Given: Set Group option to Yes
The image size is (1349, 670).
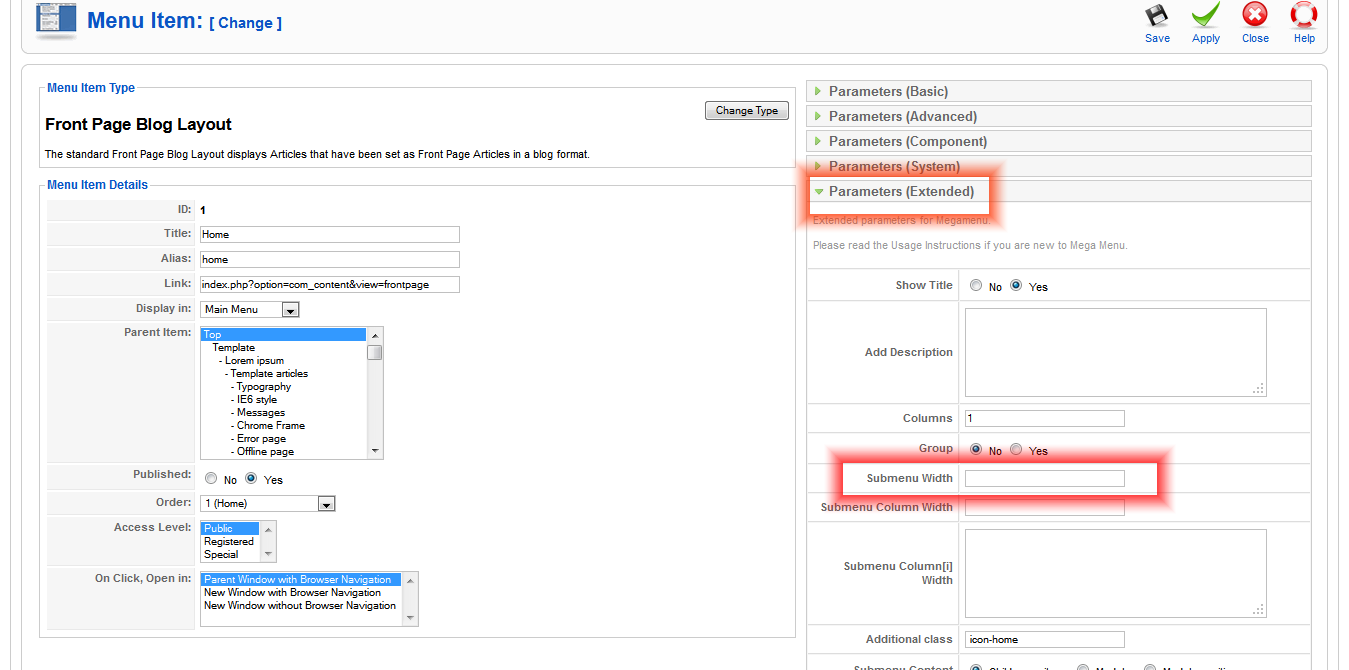Looking at the screenshot, I should coord(1016,450).
